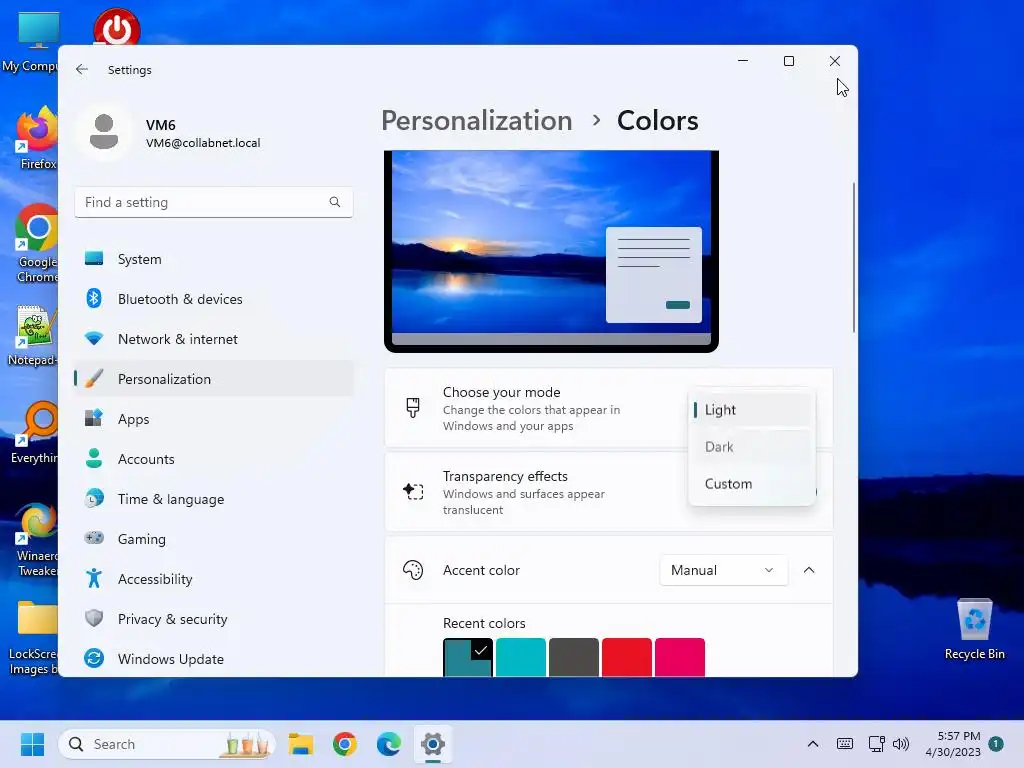Click the Transparency effects setting row
Image resolution: width=1024 pixels, height=768 pixels.
[609, 492]
